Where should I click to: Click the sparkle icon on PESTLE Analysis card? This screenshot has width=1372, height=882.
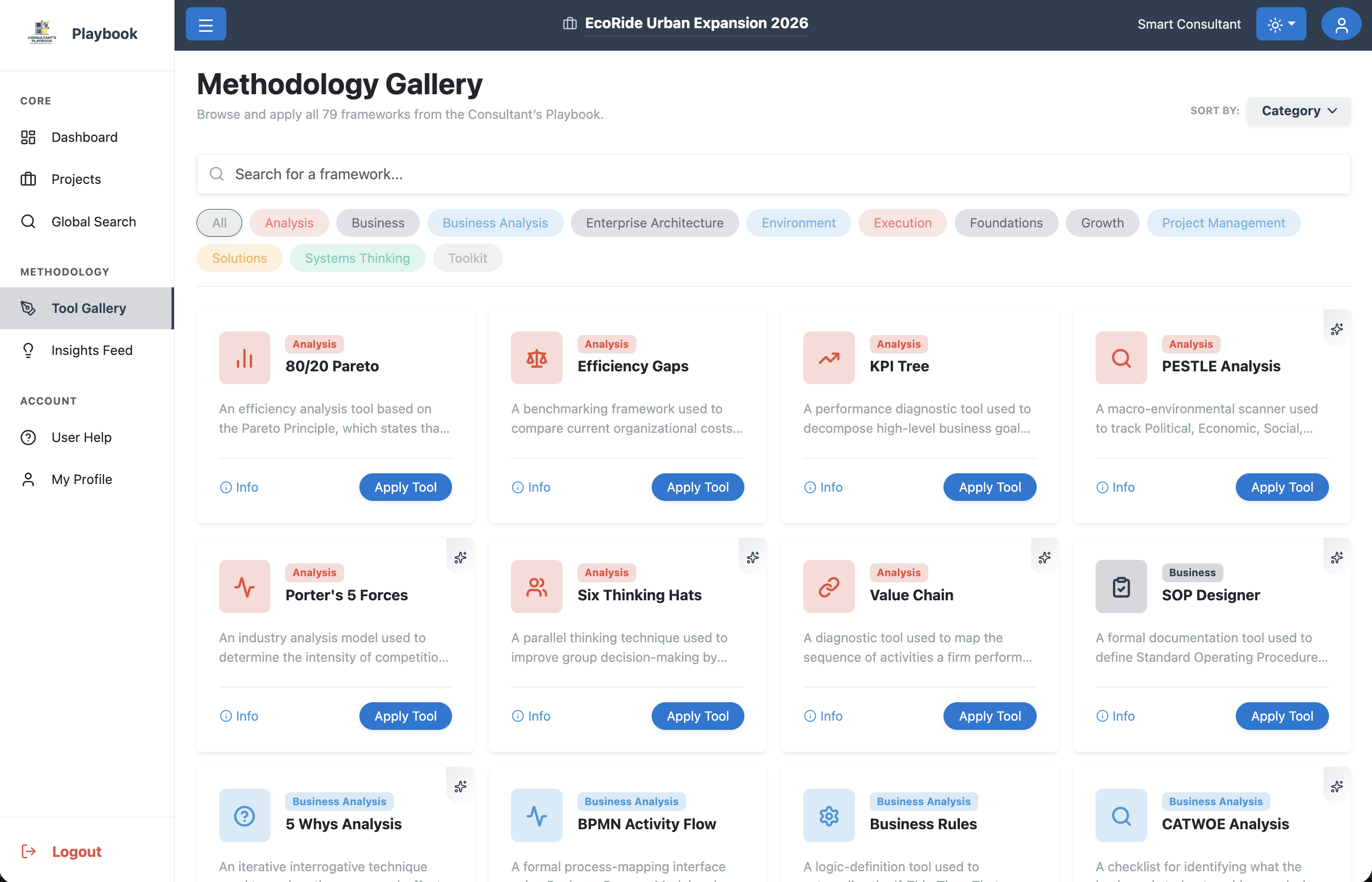tap(1337, 329)
